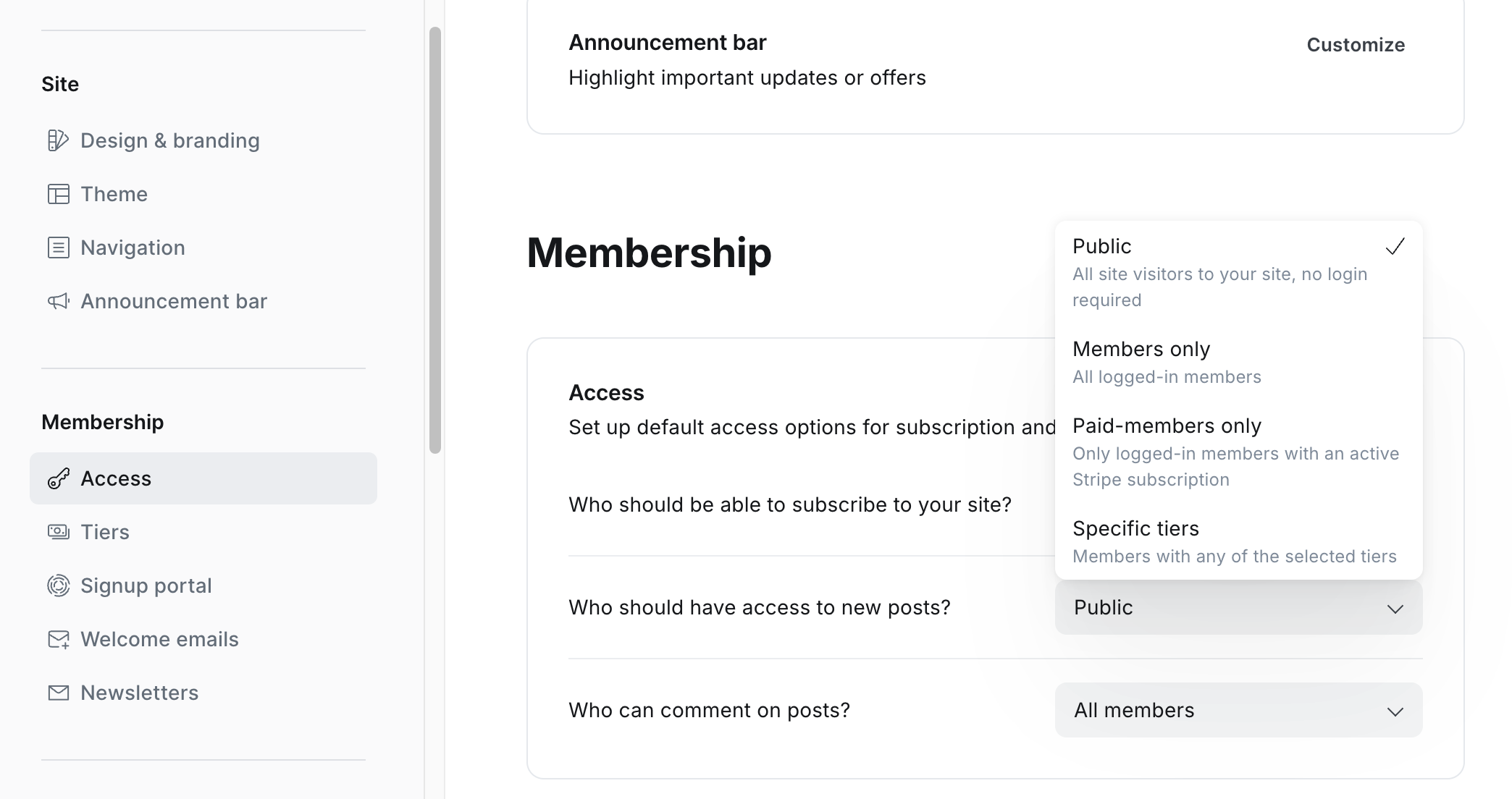Image resolution: width=1512 pixels, height=799 pixels.
Task: Click the Design & branding paintbrush icon
Action: click(x=58, y=140)
